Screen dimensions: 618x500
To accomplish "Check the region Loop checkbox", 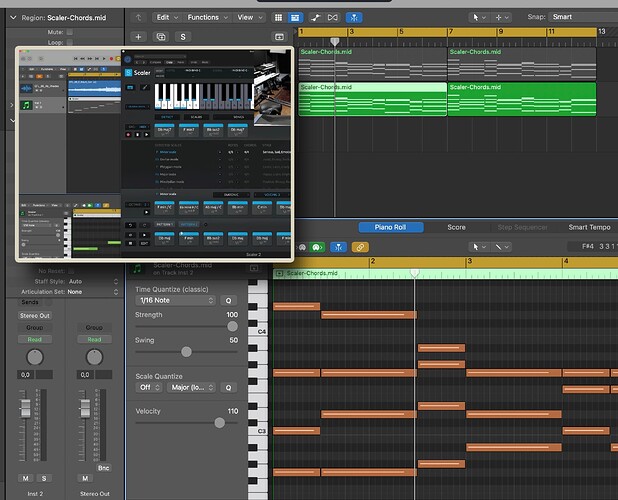I will tap(70, 42).
